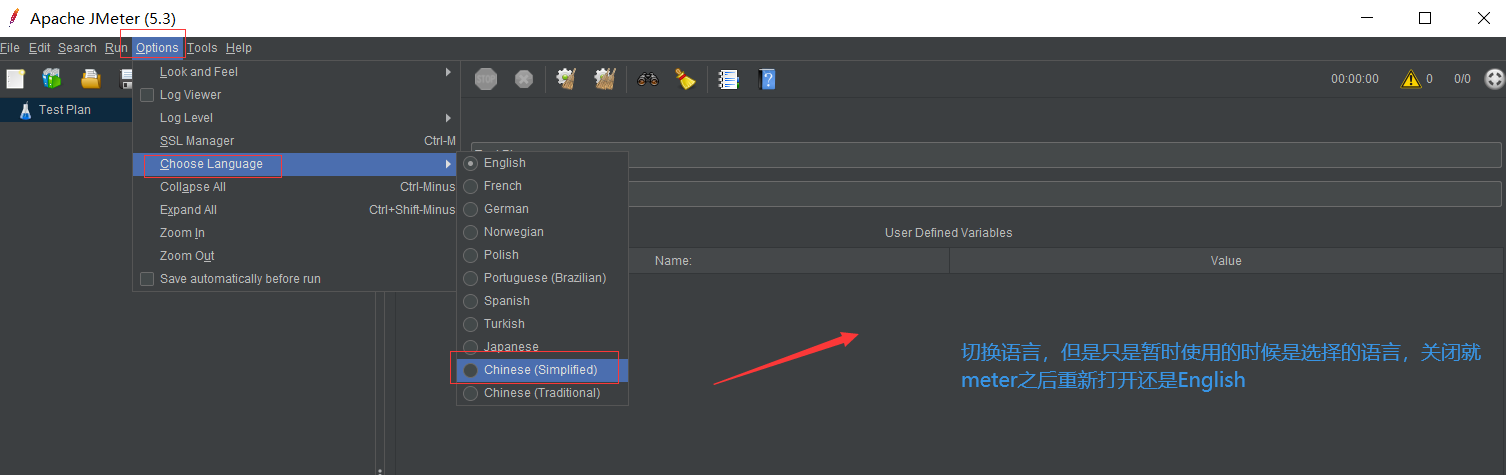This screenshot has height=475, width=1506.
Task: Click the Clear results icon
Action: (567, 79)
